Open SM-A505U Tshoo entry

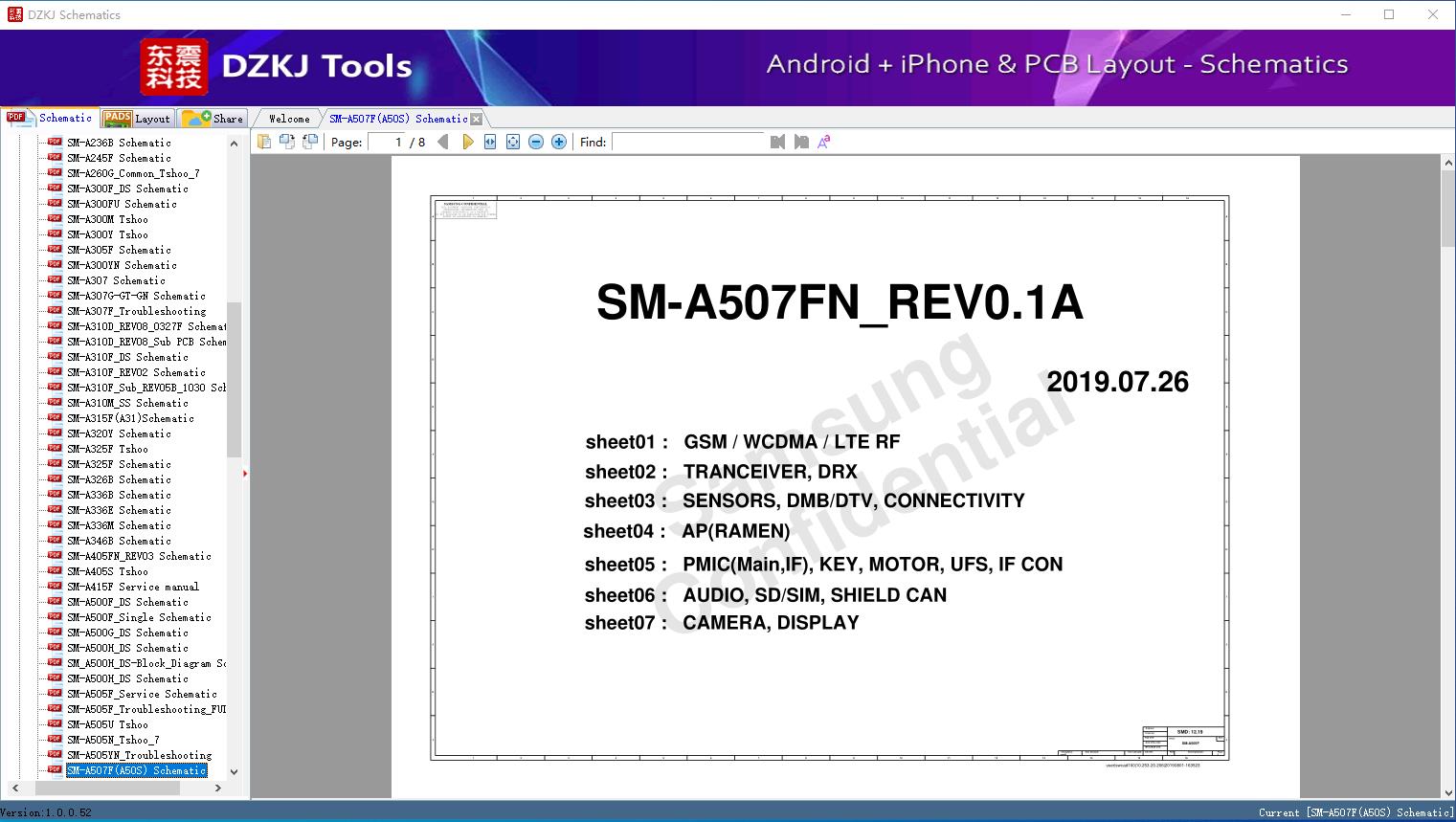tap(107, 724)
